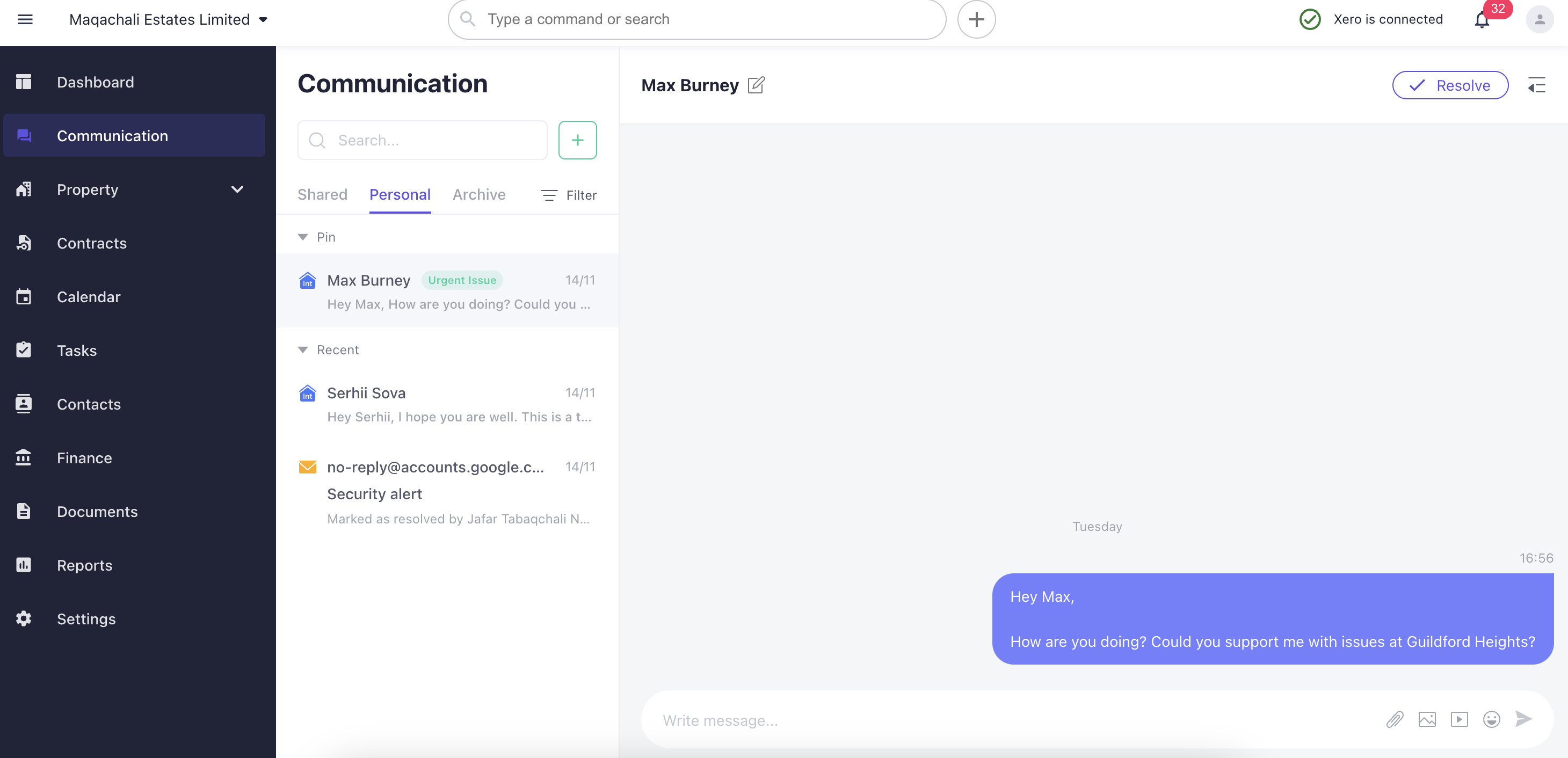This screenshot has height=758, width=1568.
Task: Open Finance in the sidebar
Action: click(x=134, y=457)
